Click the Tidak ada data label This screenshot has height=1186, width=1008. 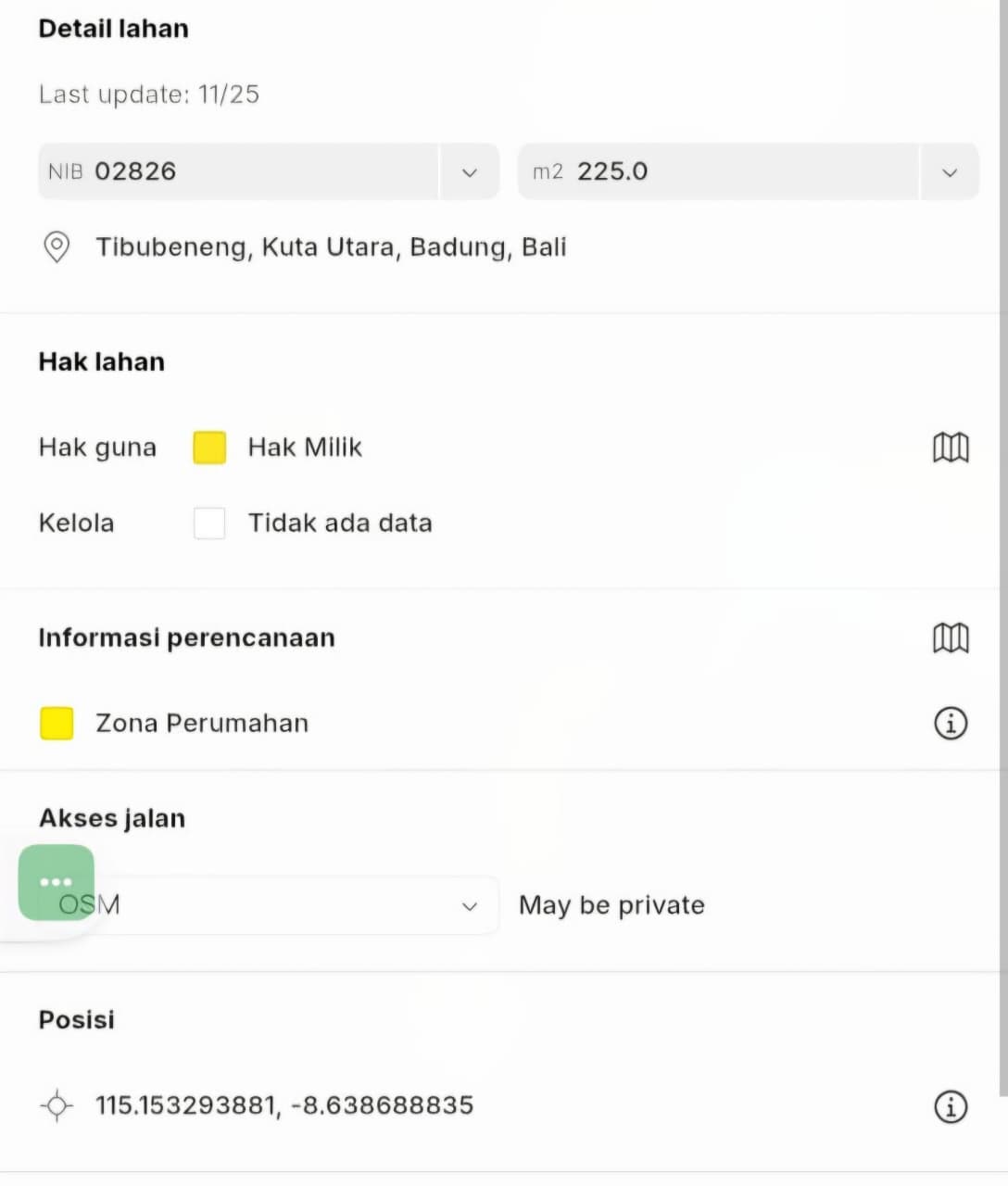340,524
